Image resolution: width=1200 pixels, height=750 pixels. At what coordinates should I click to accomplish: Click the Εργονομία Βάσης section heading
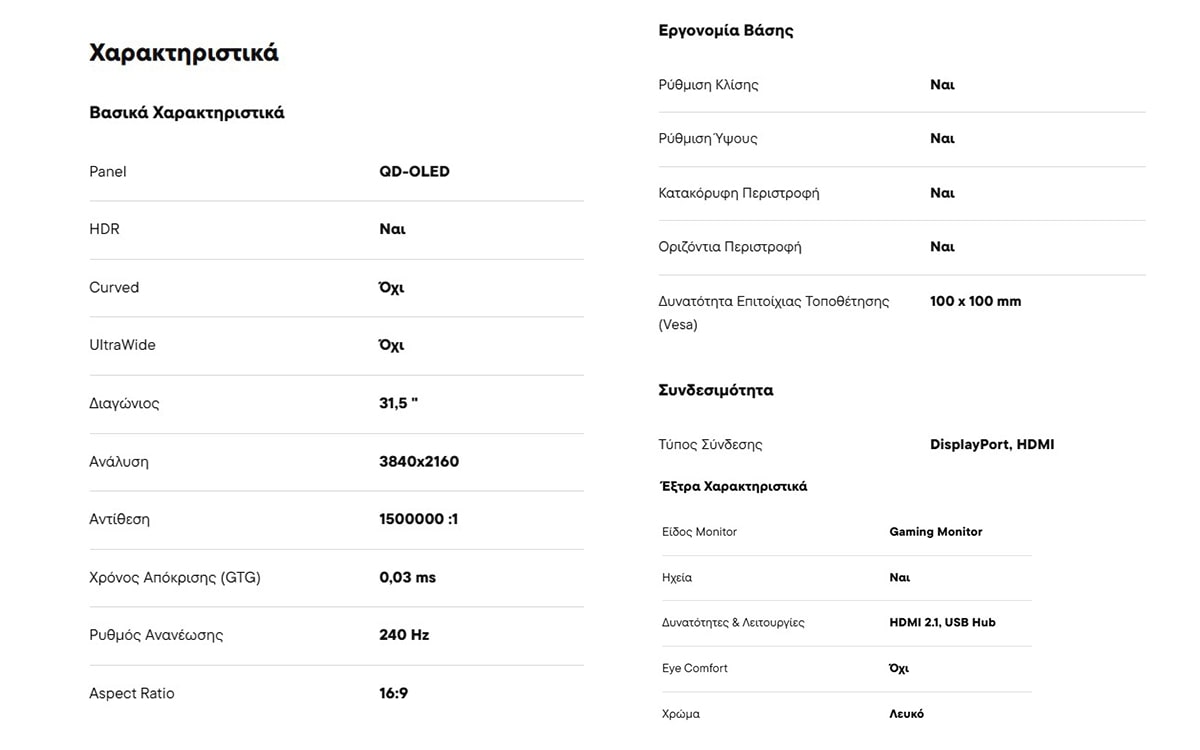pos(726,31)
